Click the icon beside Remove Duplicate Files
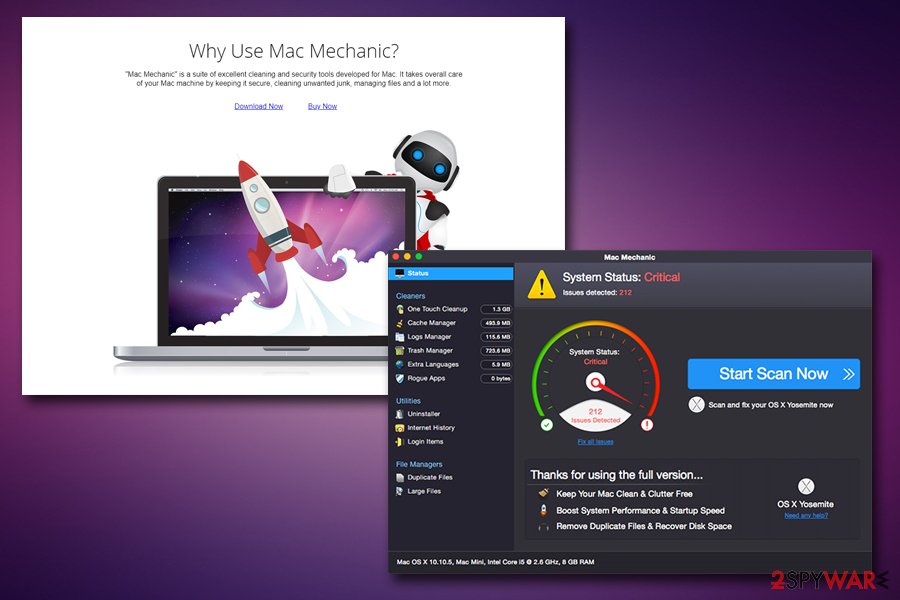900x600 pixels. (x=544, y=526)
